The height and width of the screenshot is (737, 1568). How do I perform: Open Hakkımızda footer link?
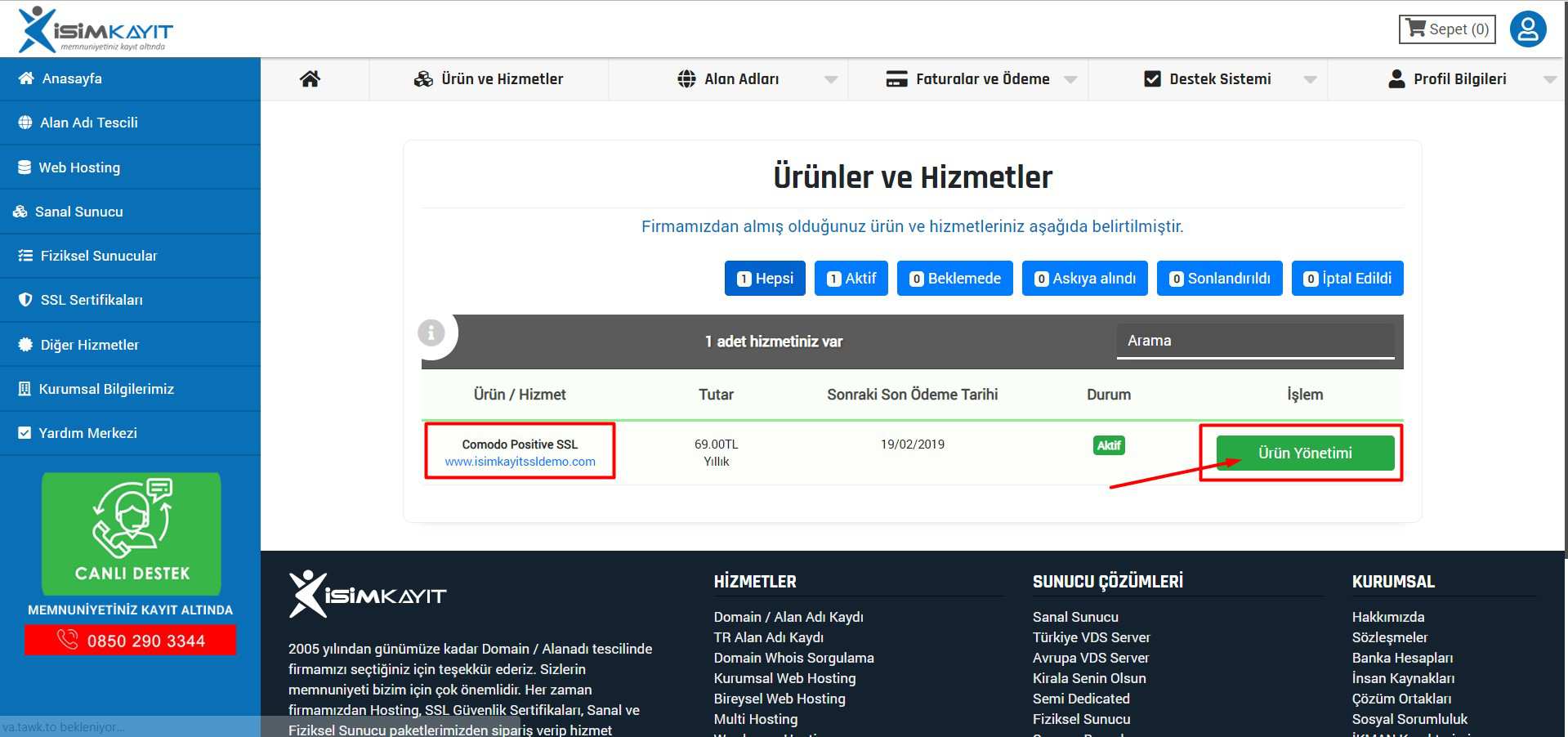(1387, 617)
